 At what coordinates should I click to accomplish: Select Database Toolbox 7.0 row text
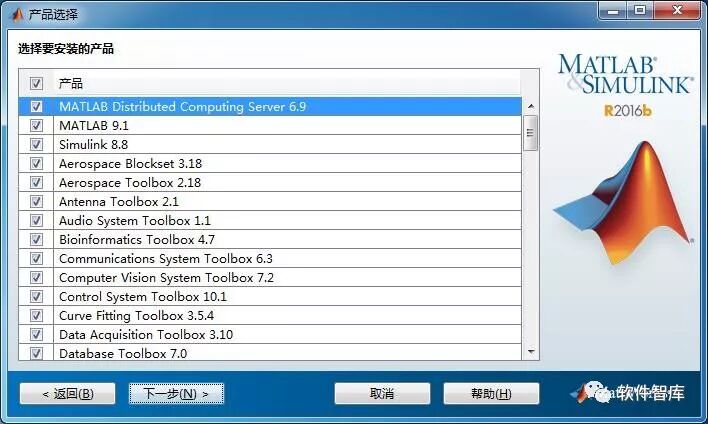(x=123, y=354)
